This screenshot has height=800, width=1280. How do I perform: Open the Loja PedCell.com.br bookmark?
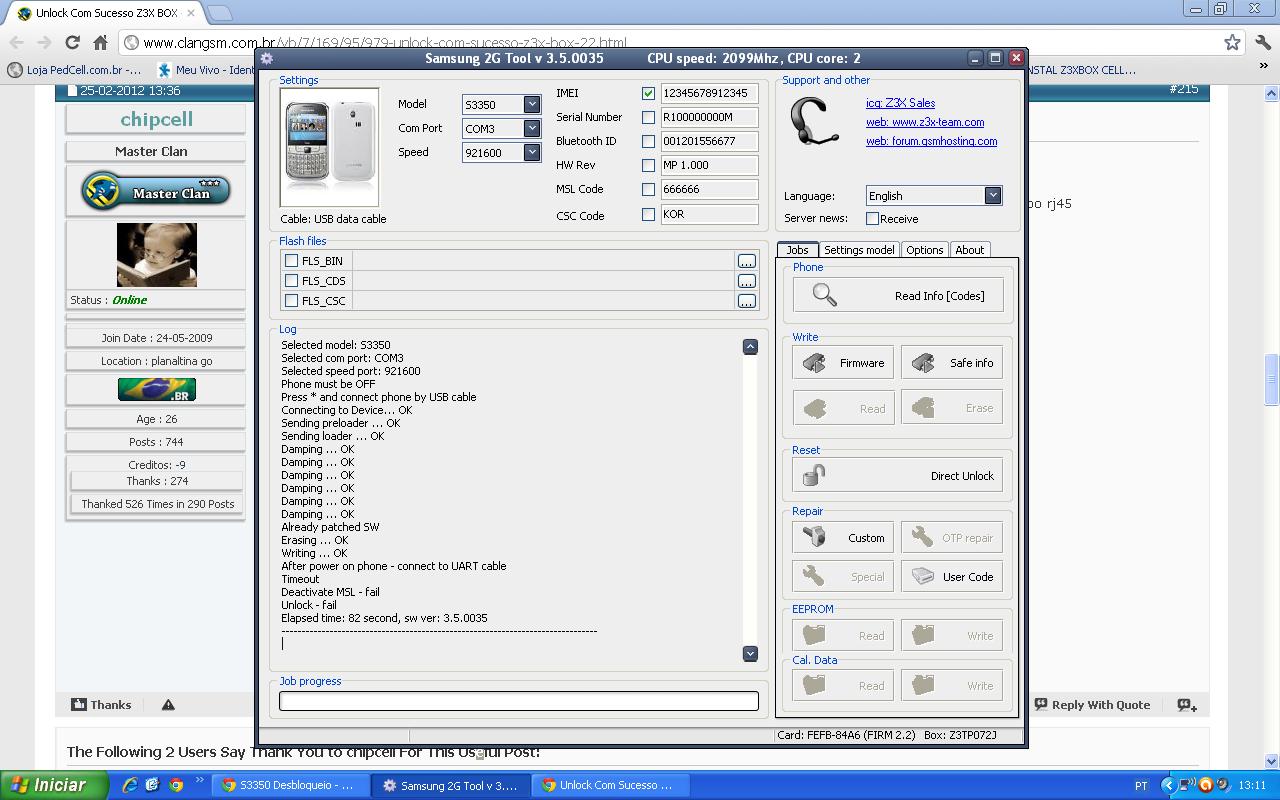pos(74,70)
